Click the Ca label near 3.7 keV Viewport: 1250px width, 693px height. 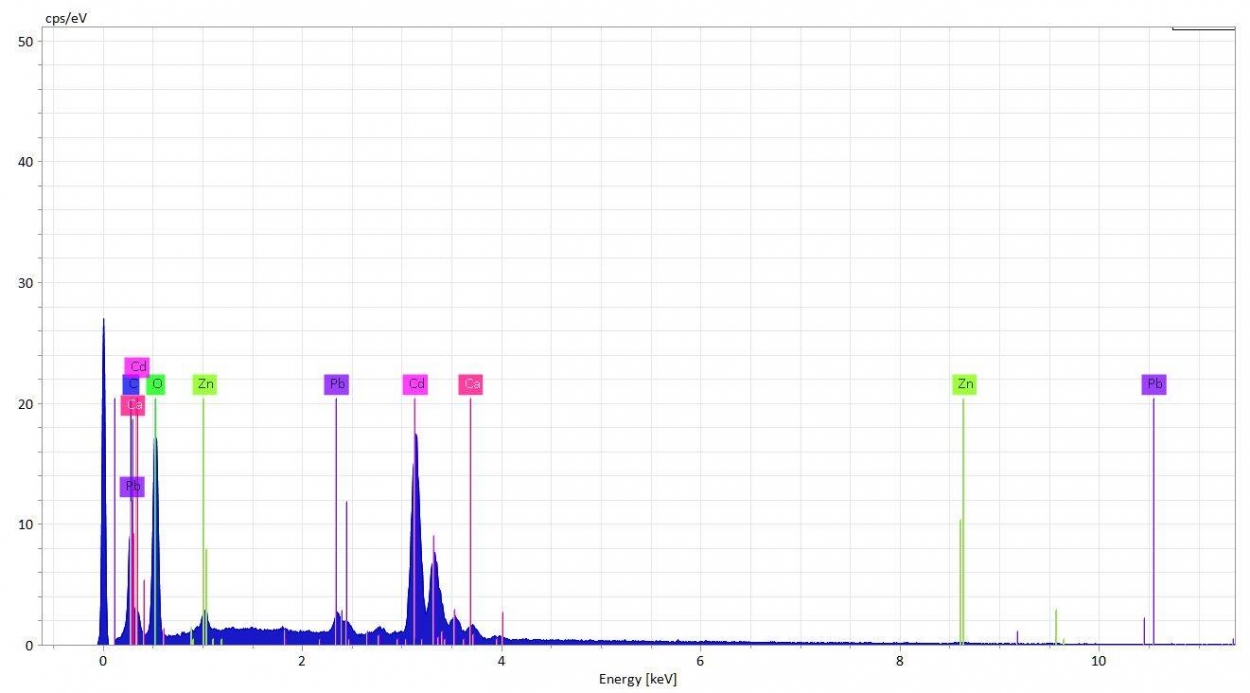coord(471,384)
